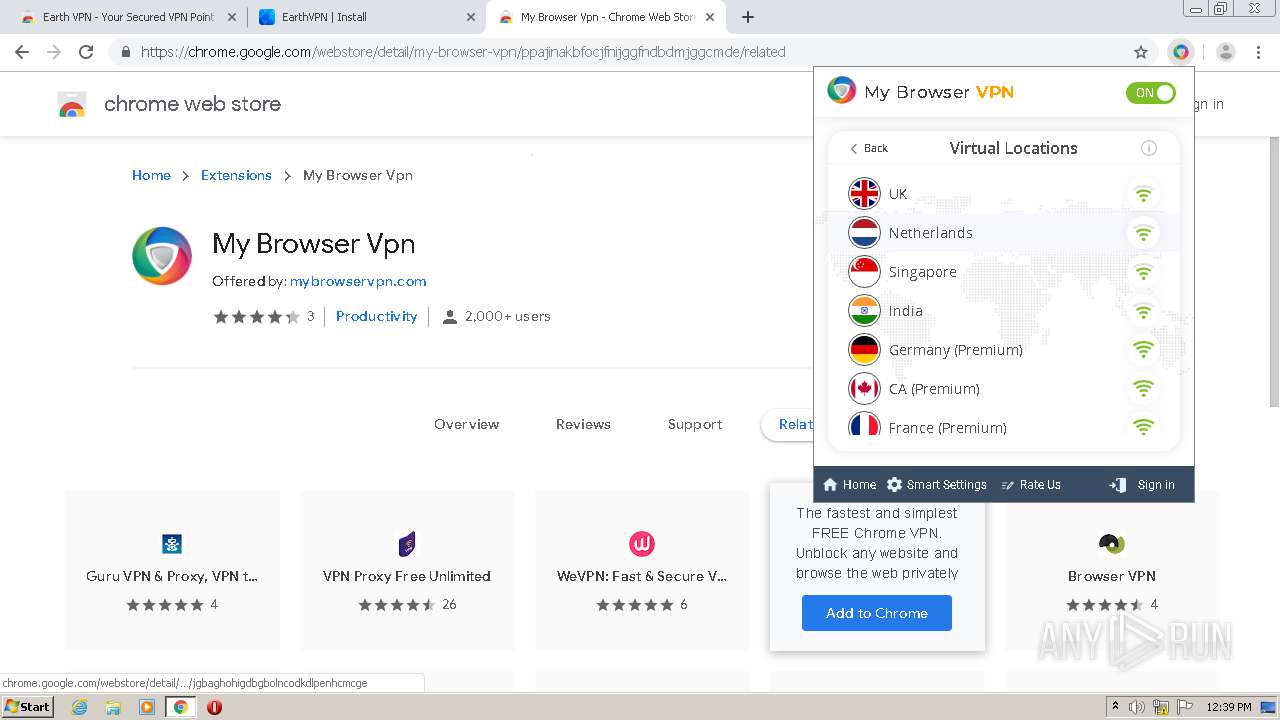Navigate back with the browser back arrow

point(22,52)
